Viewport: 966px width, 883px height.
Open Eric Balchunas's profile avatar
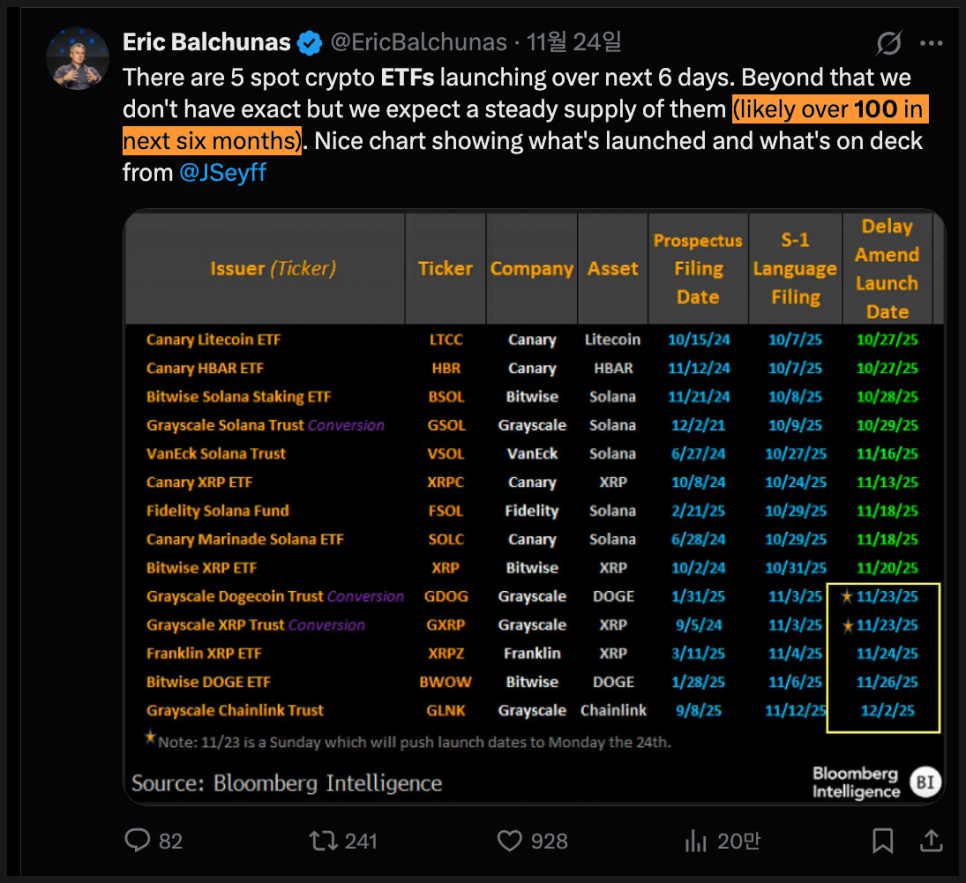(77, 58)
